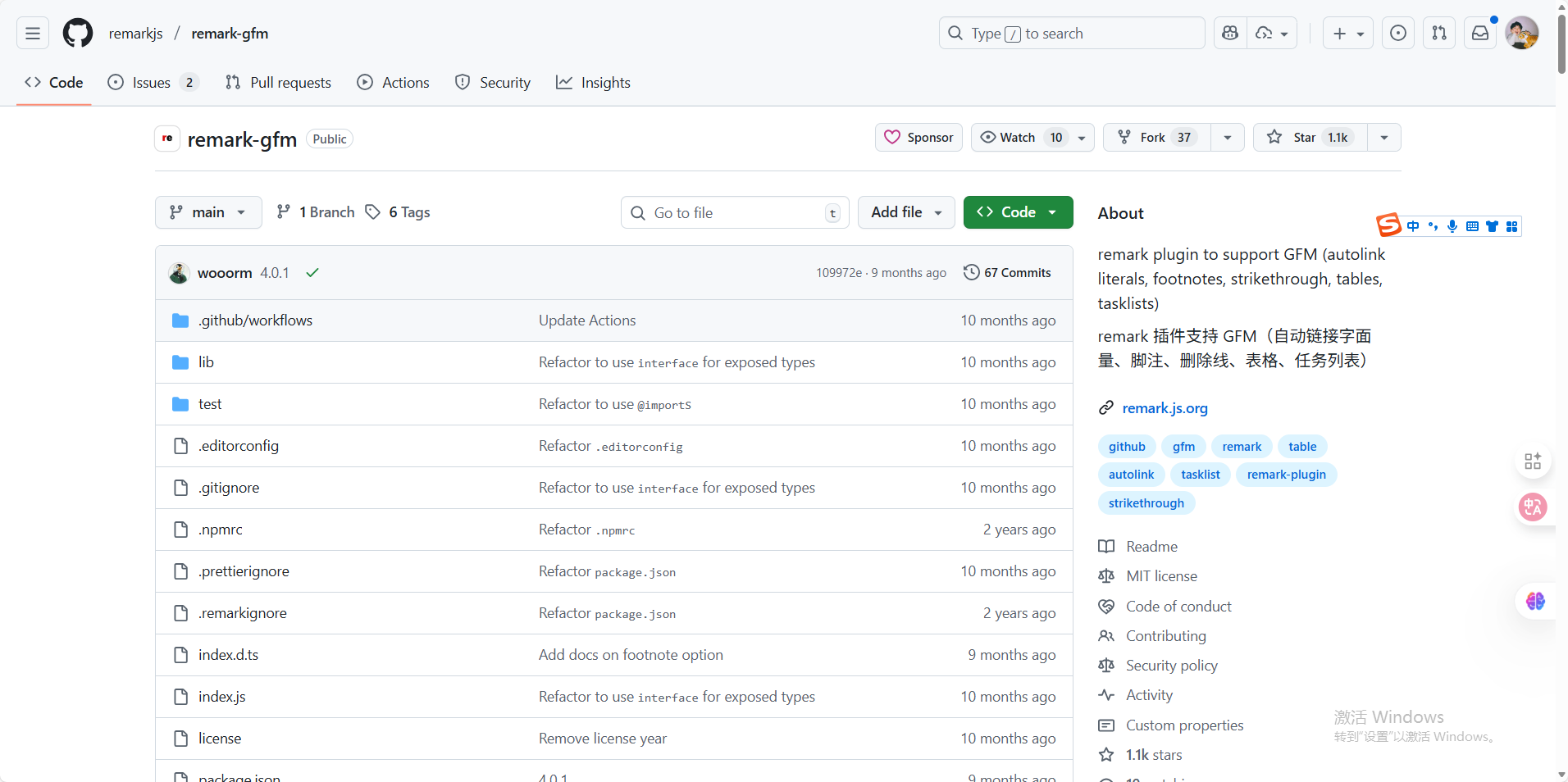The image size is (1568, 782).
Task: Click the Sogou toolbox grid icon
Action: 1511,226
